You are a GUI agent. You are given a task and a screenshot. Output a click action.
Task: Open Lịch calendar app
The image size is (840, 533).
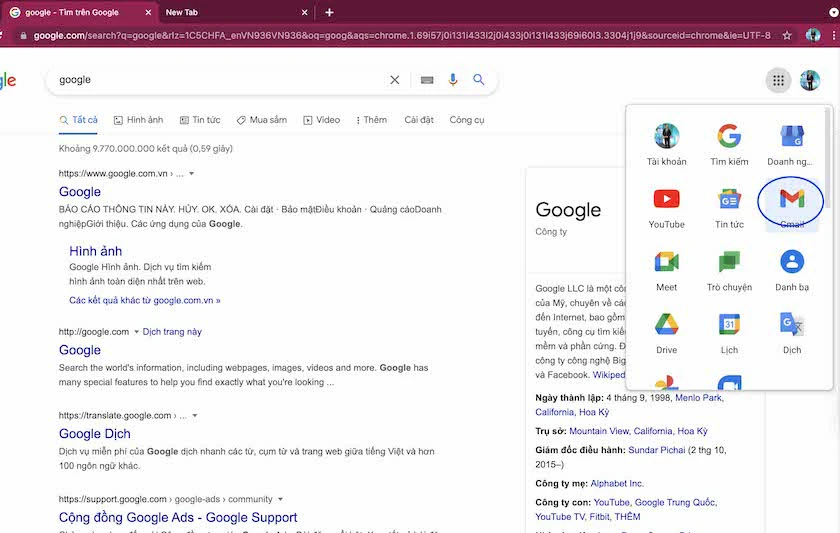(729, 333)
